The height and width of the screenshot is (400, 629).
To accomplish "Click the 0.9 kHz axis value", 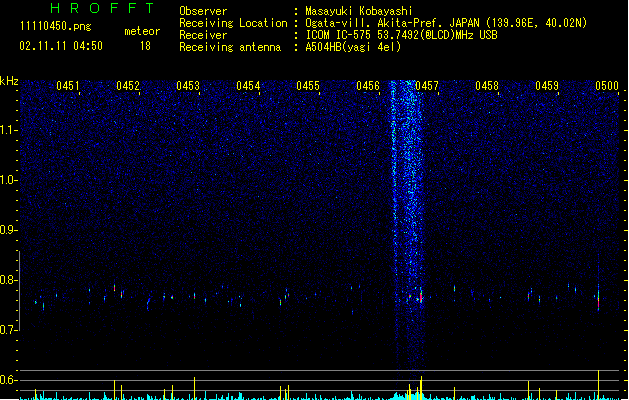I will point(8,230).
